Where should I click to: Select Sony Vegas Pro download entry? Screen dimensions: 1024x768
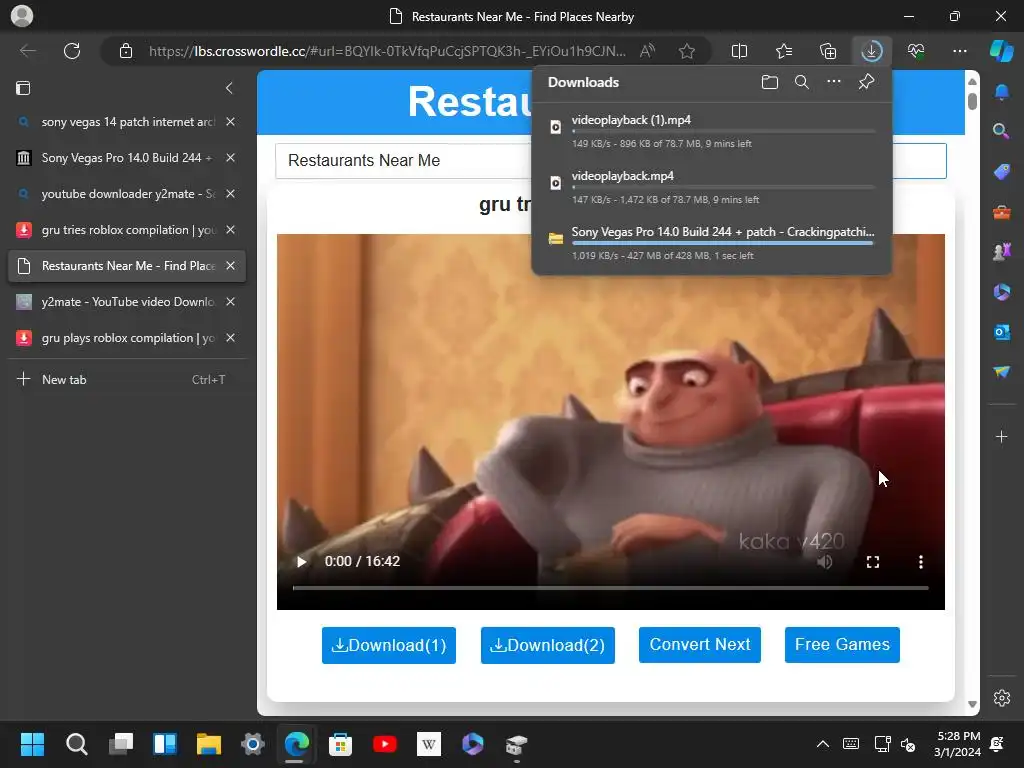point(712,243)
